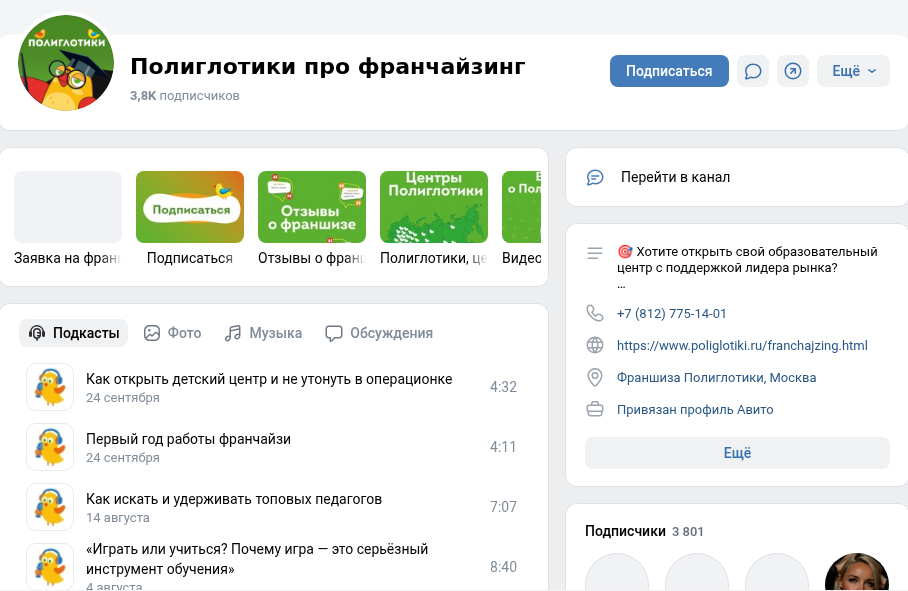908x591 pixels.
Task: Open the poliglotiki.ru franchajzing link
Action: [742, 346]
